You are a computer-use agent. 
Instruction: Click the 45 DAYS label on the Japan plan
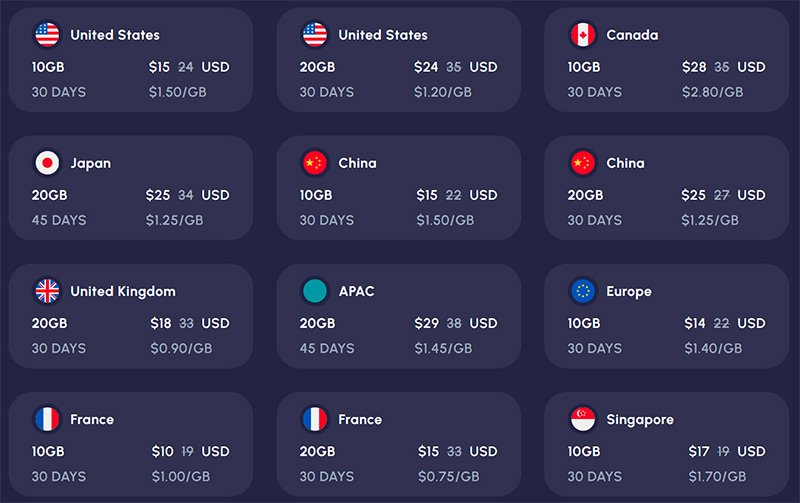point(59,220)
